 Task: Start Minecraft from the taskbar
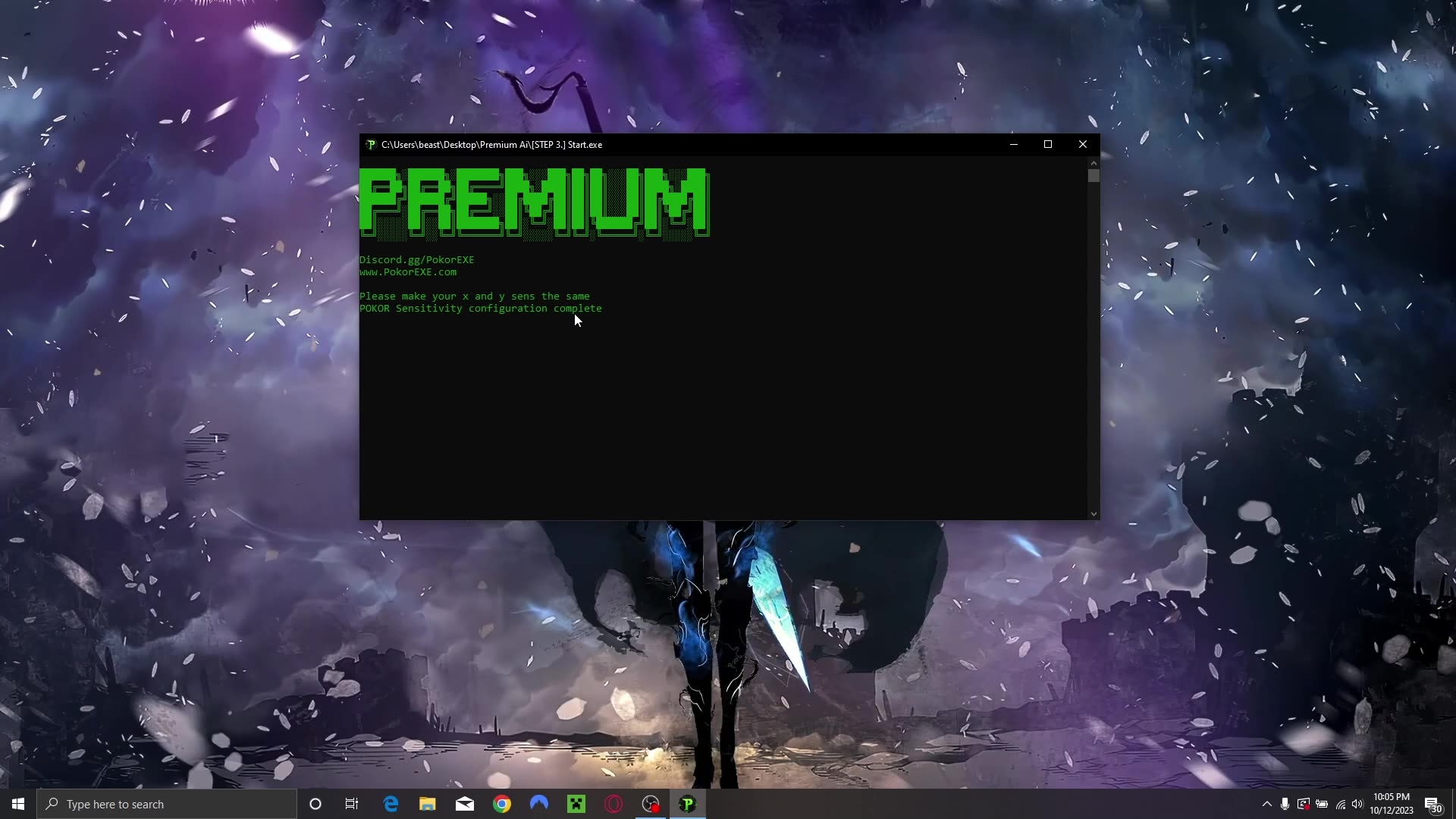[x=576, y=803]
